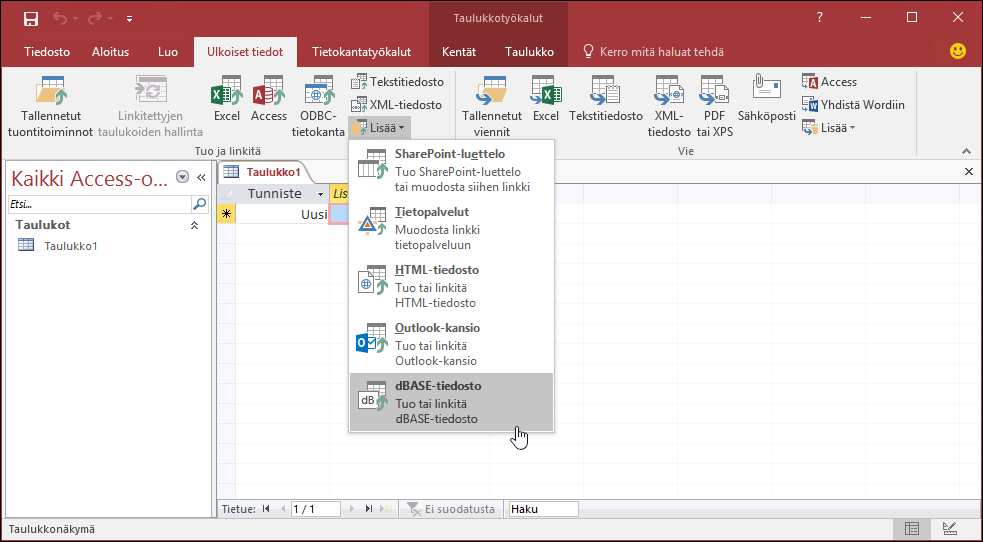Image resolution: width=983 pixels, height=542 pixels.
Task: Choose HTML-tiedosto from the dropdown menu
Action: [451, 286]
